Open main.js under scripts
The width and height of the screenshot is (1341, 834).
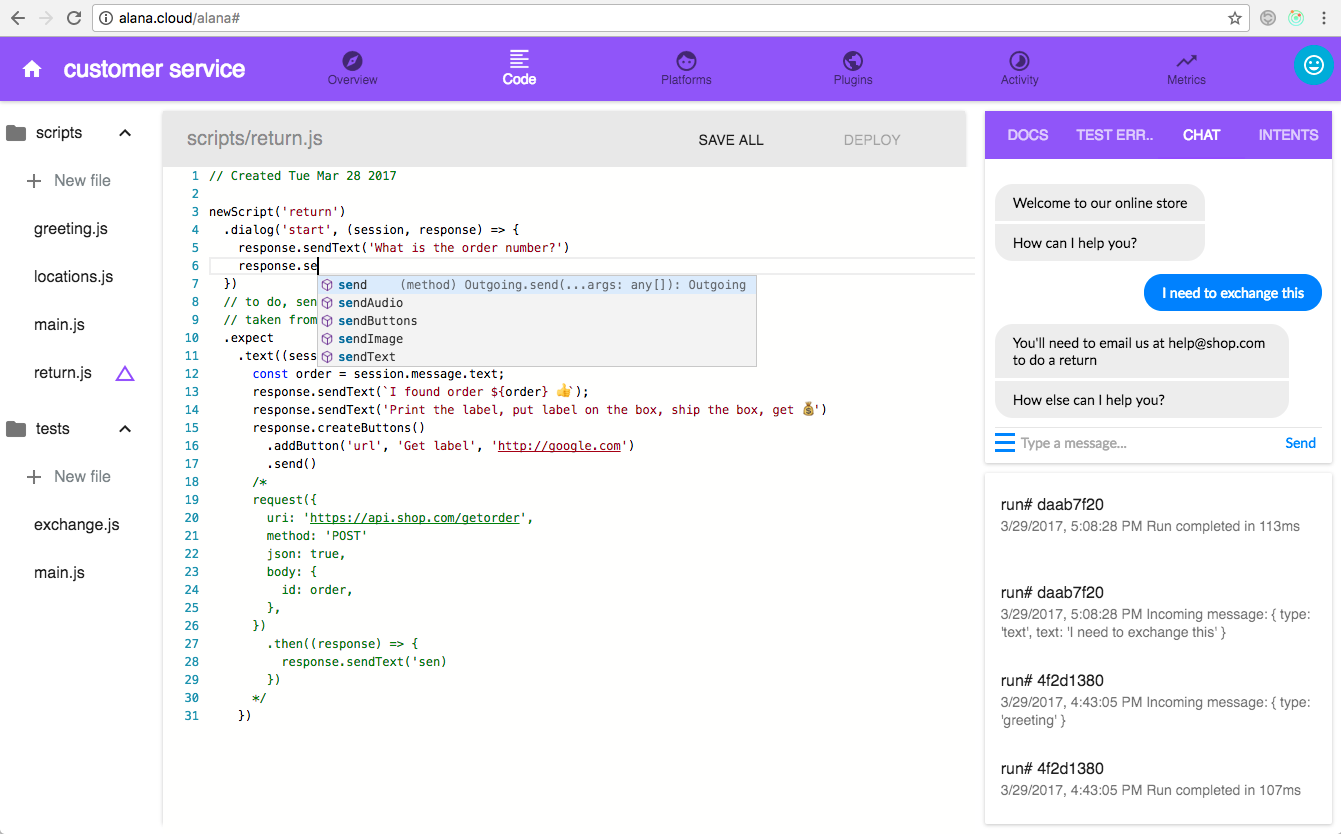(x=59, y=325)
